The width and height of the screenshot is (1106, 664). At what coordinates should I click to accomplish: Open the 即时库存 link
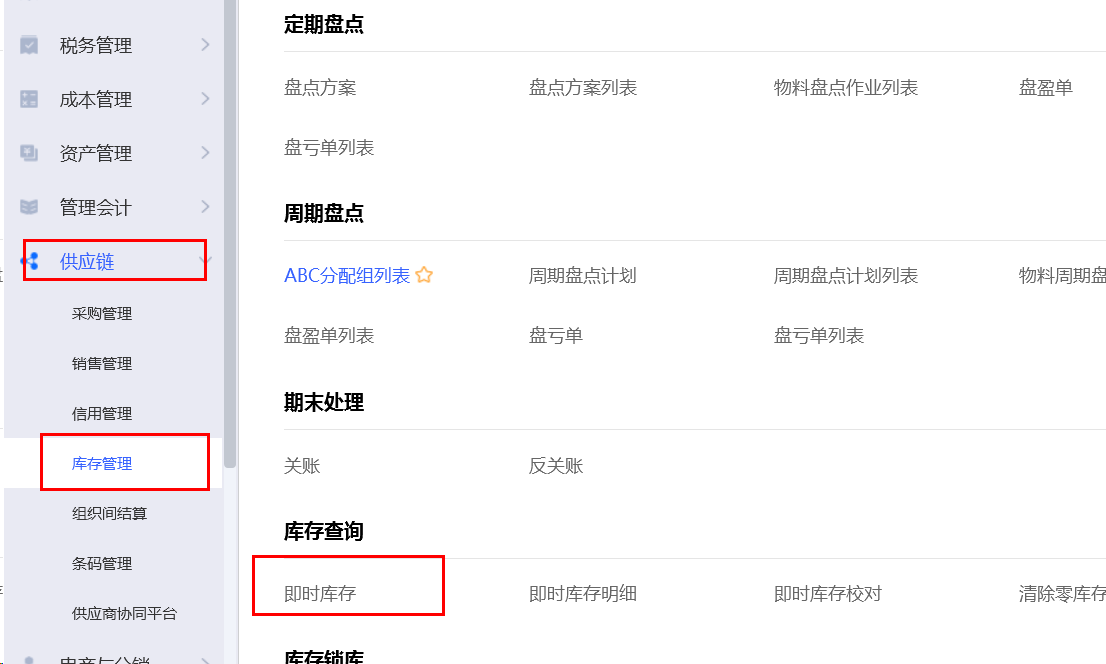tap(320, 594)
